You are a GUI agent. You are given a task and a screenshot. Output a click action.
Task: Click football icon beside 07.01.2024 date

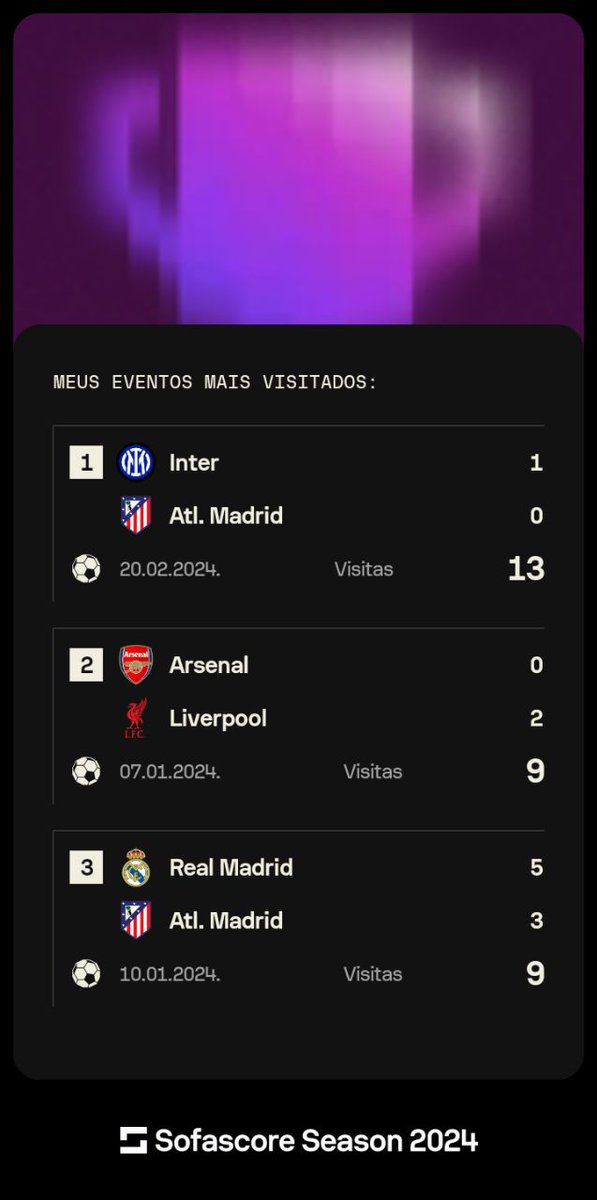(87, 771)
